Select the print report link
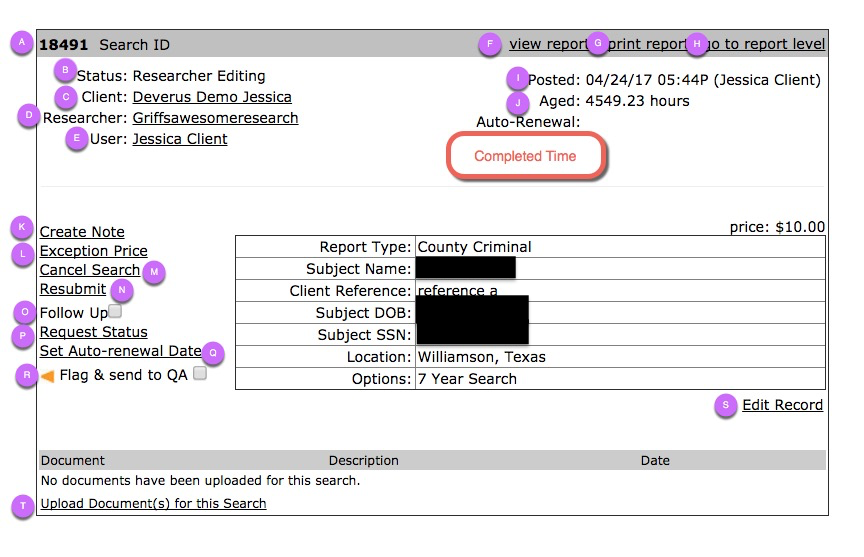The width and height of the screenshot is (864, 557). click(x=647, y=44)
